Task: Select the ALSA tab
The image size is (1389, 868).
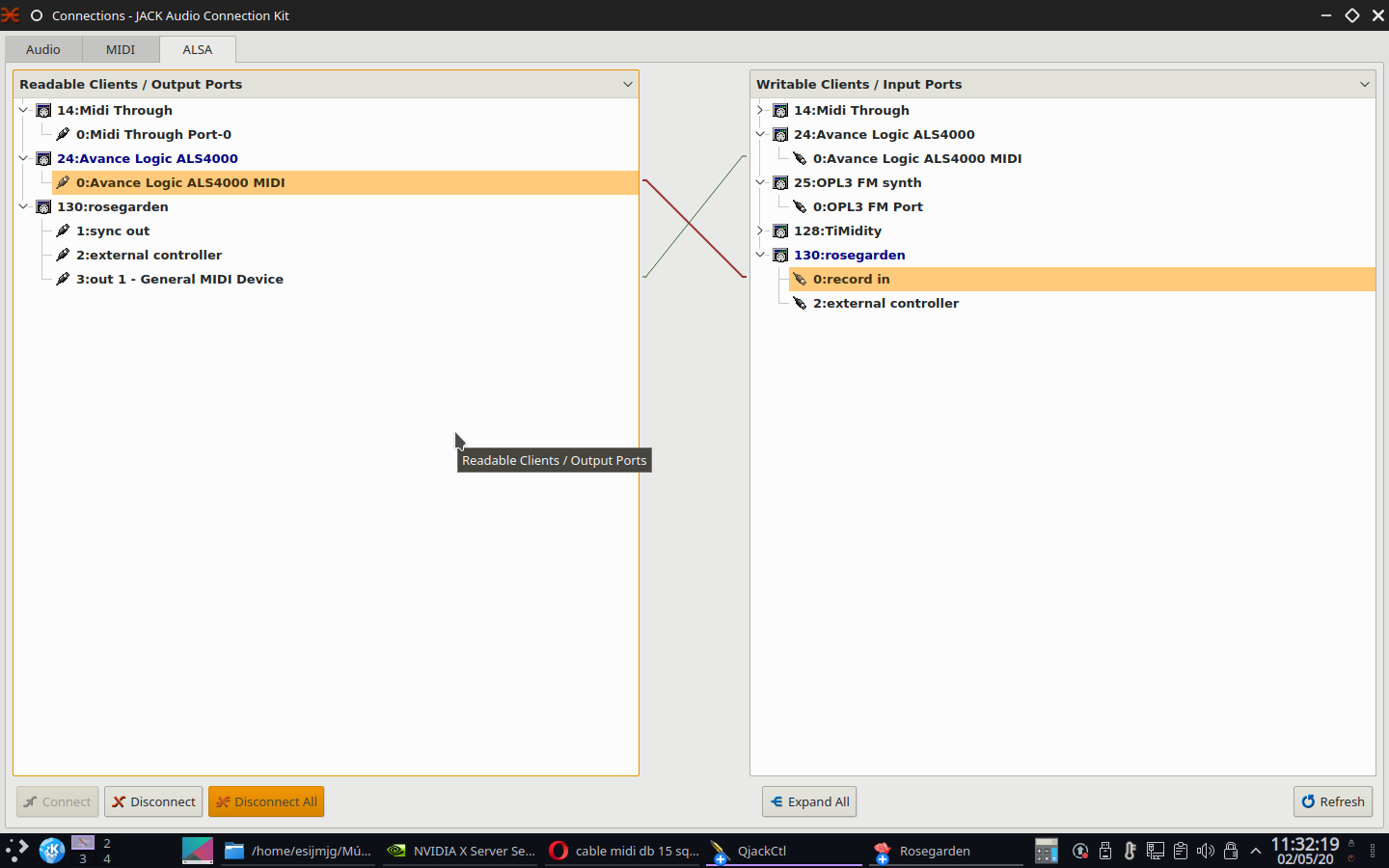Action: pos(198,49)
